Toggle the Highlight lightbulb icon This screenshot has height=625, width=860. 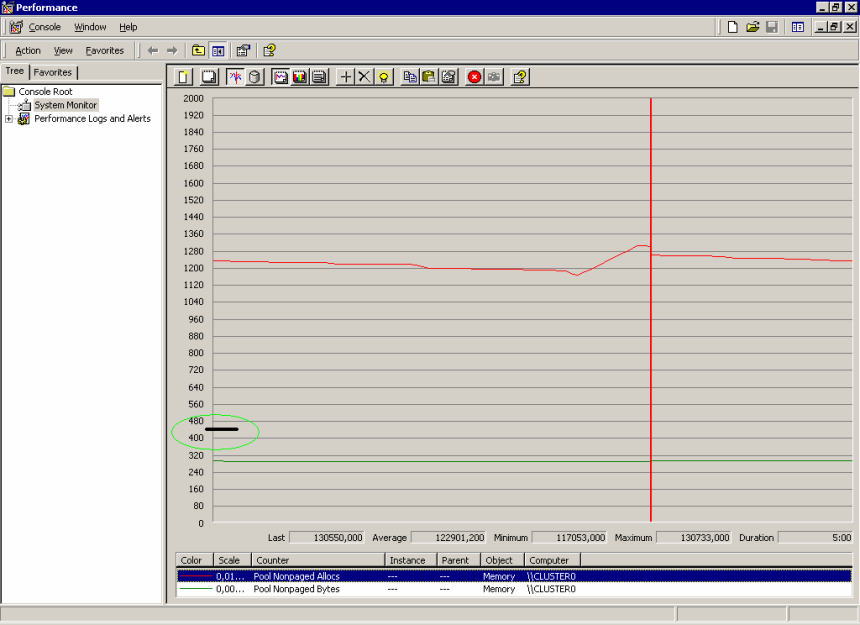pos(383,77)
